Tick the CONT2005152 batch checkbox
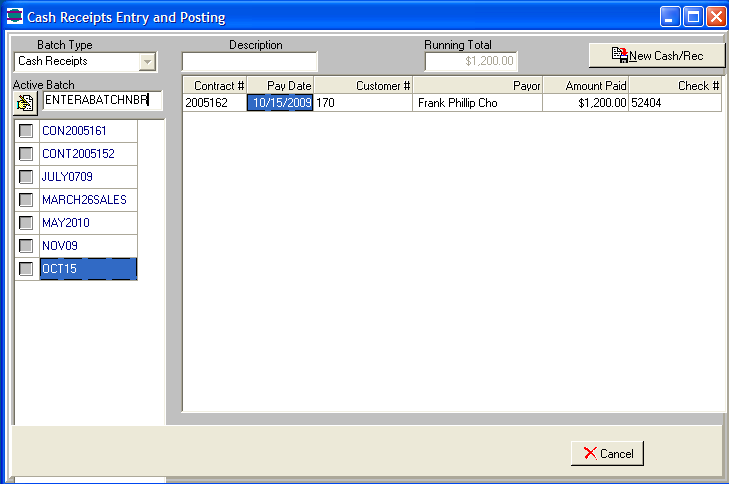 pyautogui.click(x=26, y=154)
